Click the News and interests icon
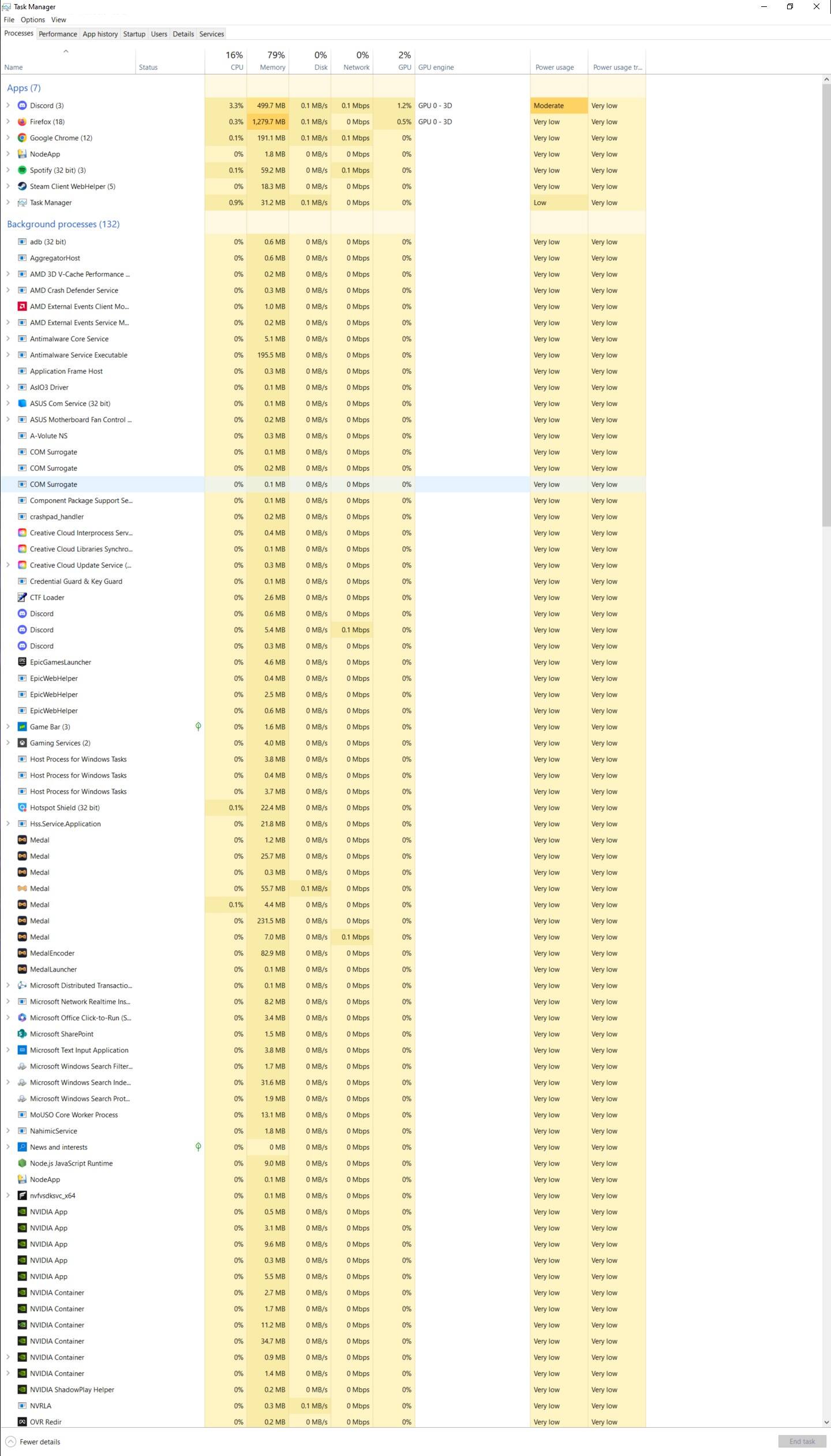This screenshot has width=831, height=1456. (x=22, y=1147)
